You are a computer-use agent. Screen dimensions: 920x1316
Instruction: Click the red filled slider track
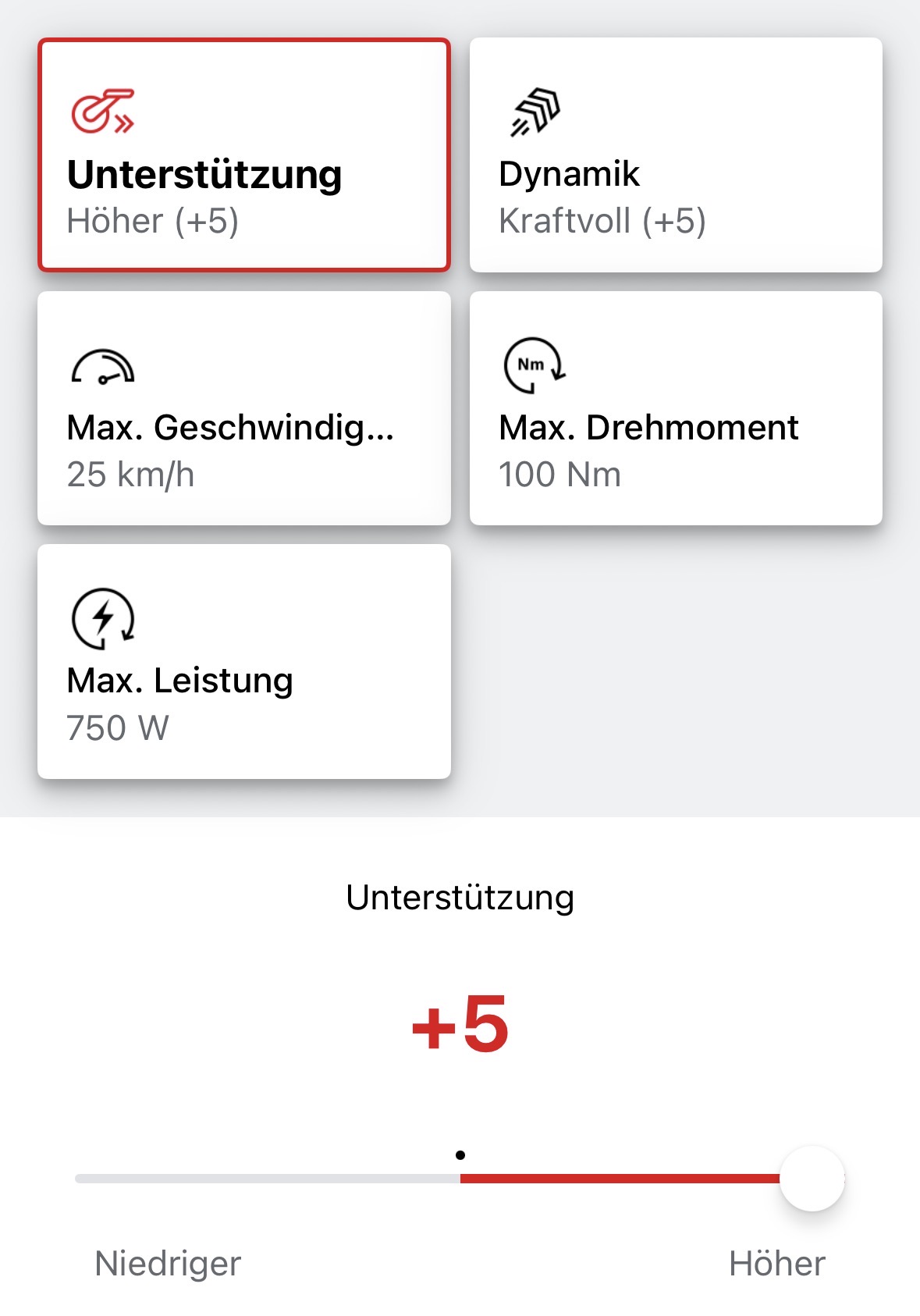tap(620, 1179)
